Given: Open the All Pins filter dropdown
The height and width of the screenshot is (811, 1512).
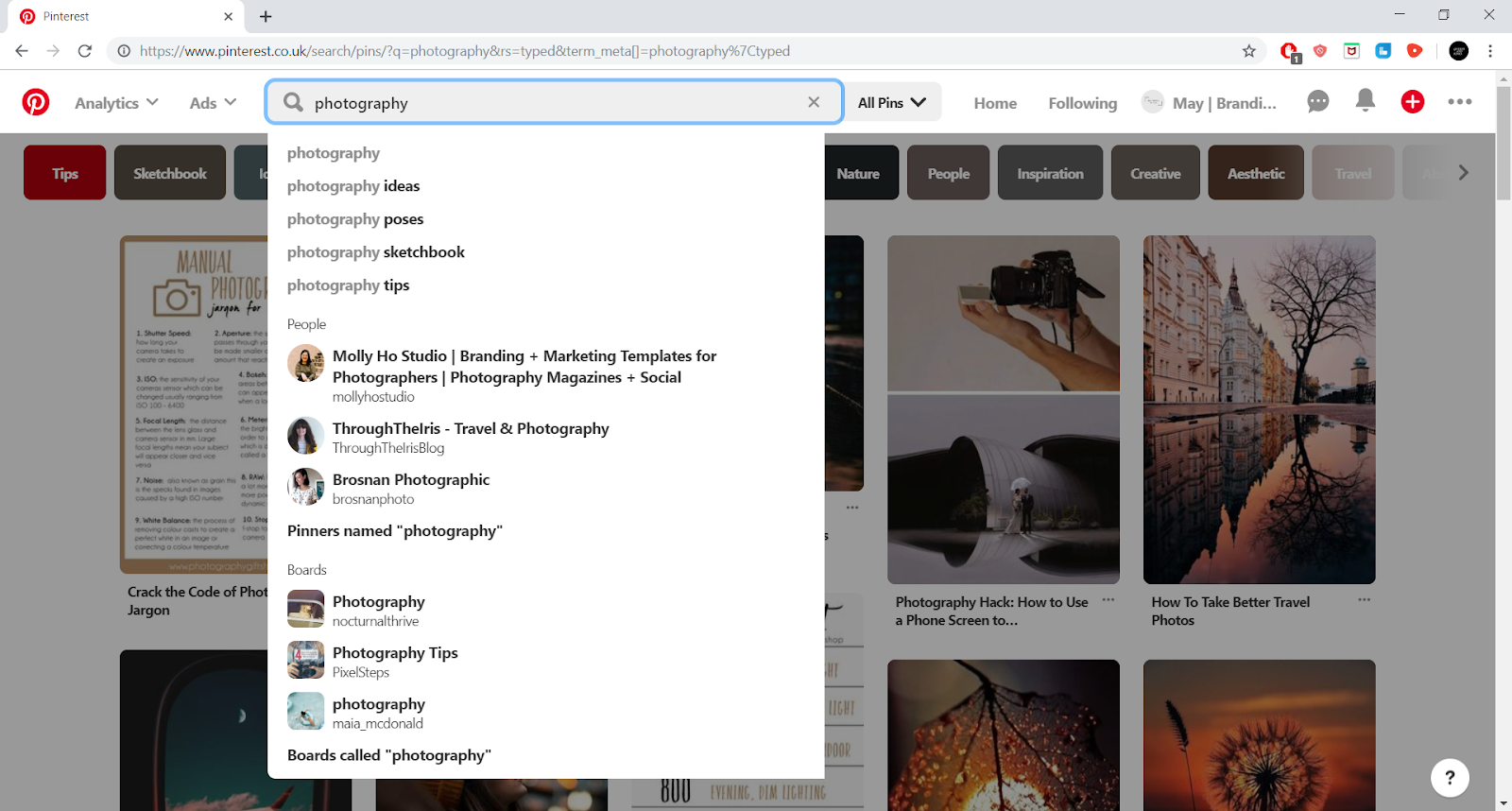Looking at the screenshot, I should [x=892, y=102].
